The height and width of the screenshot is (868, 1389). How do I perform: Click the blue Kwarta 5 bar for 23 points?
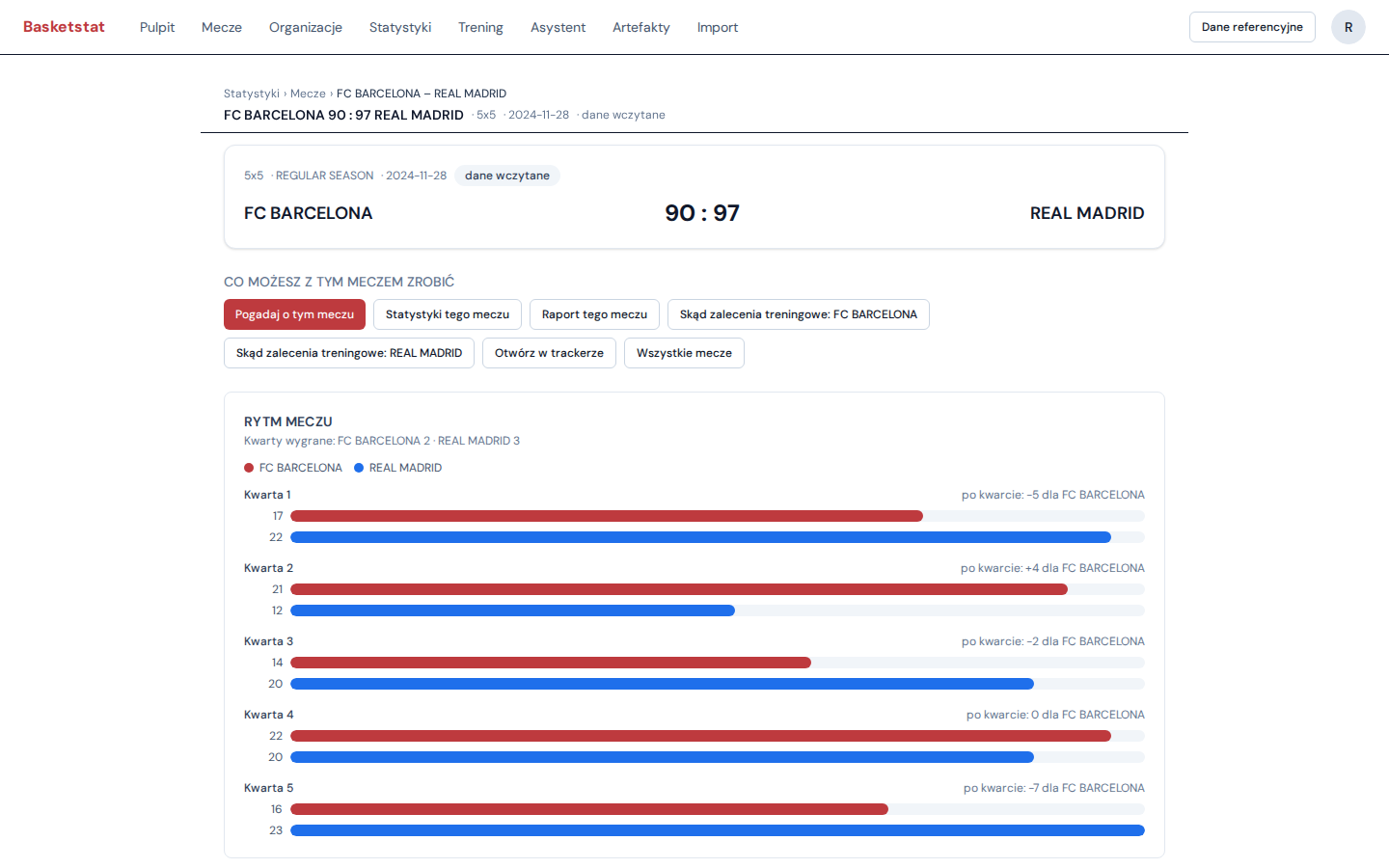[718, 830]
